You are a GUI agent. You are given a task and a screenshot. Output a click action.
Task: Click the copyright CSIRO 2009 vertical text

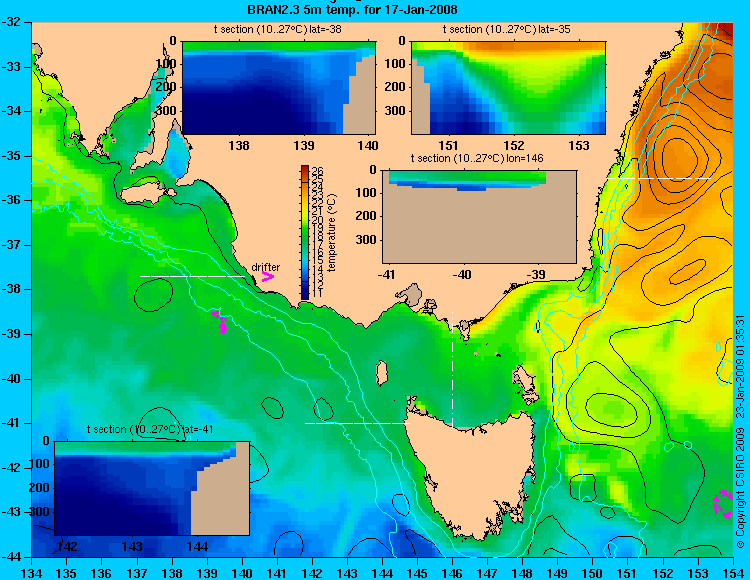point(740,432)
